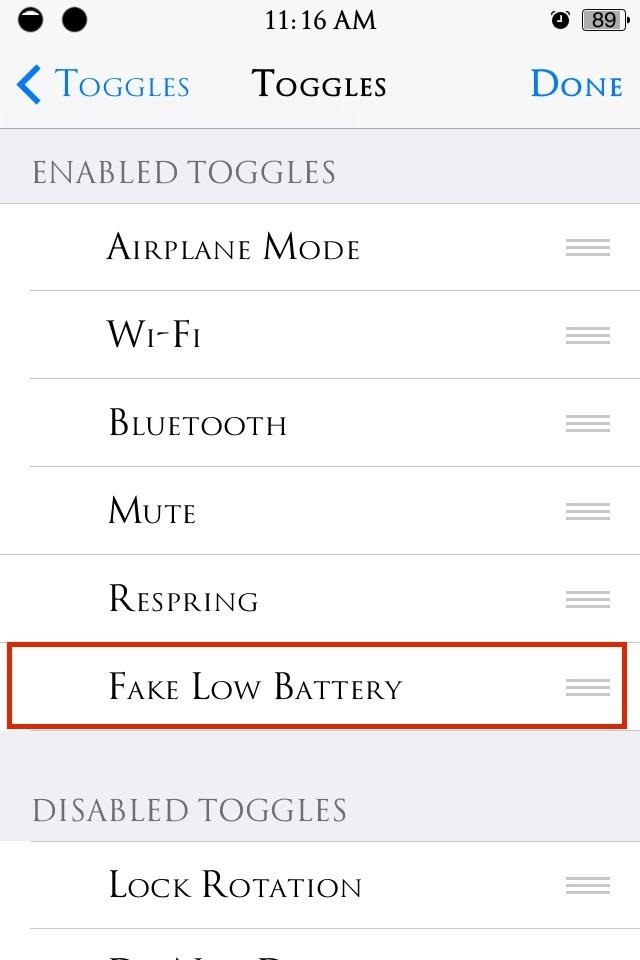Screen dimensions: 640x960
Task: Tap the battery percentage indicator
Action: point(604,20)
